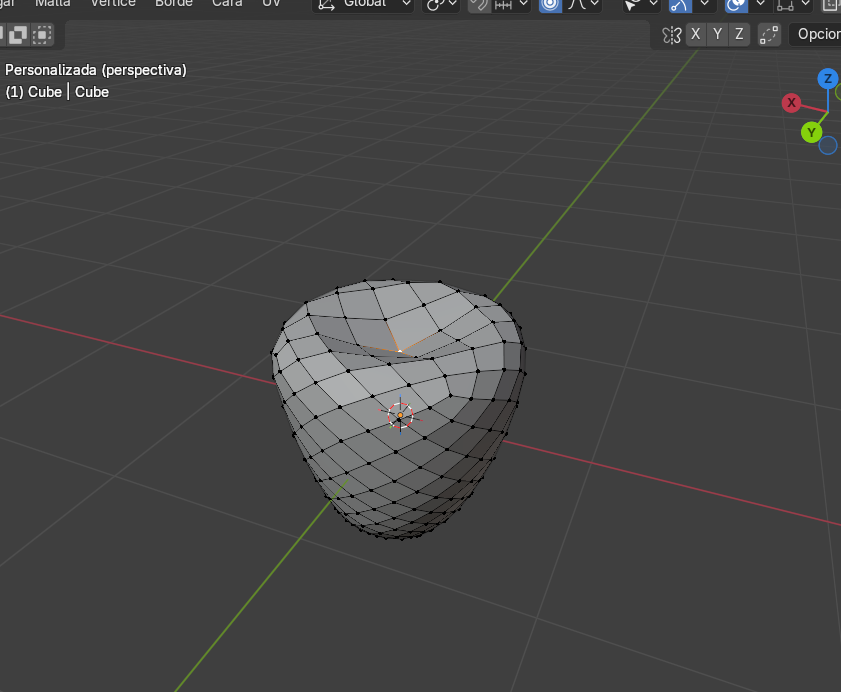
Task: Click the auto merge vertices icon
Action: tap(768, 35)
